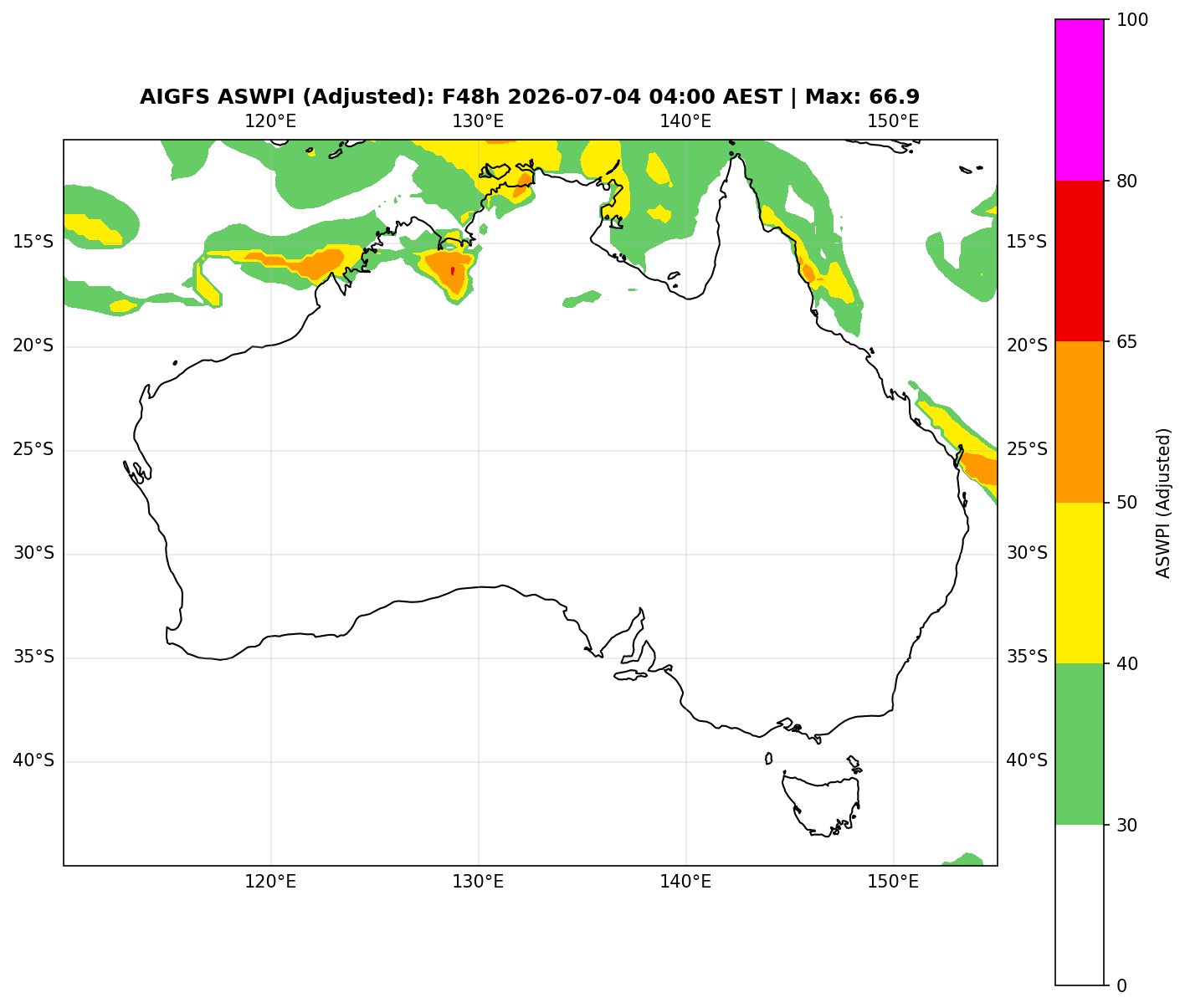The height and width of the screenshot is (1008, 1185).
Task: Click the left '25°S' latitude label
Action: (x=33, y=450)
